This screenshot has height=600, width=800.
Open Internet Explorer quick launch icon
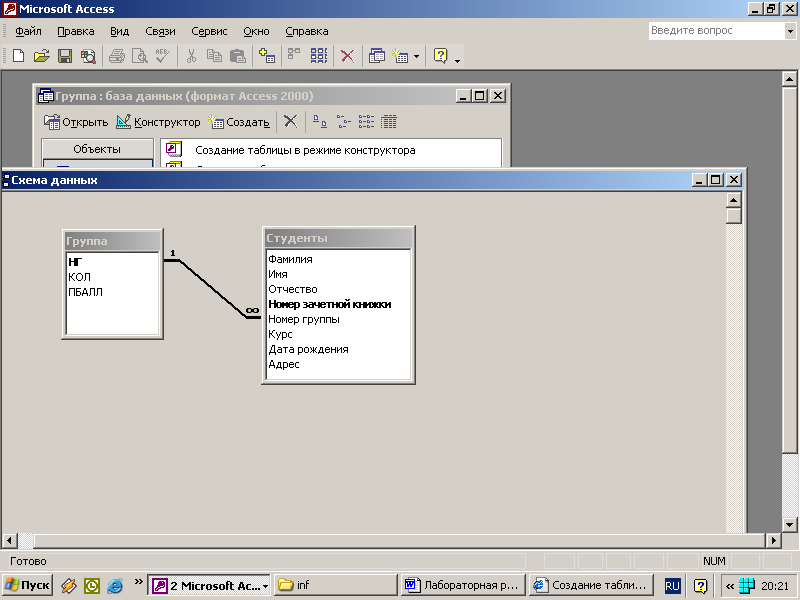pos(115,585)
